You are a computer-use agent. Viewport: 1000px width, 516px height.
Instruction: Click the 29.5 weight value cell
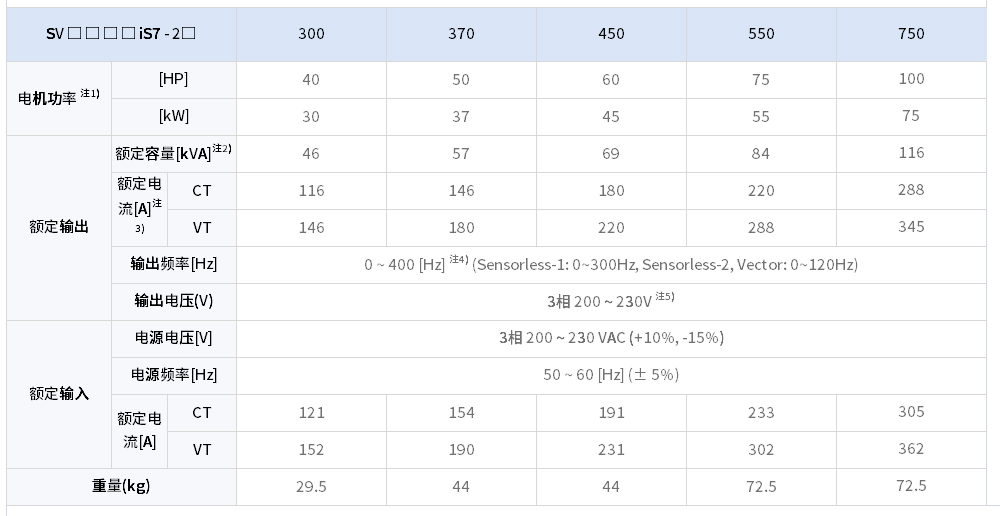coord(311,487)
